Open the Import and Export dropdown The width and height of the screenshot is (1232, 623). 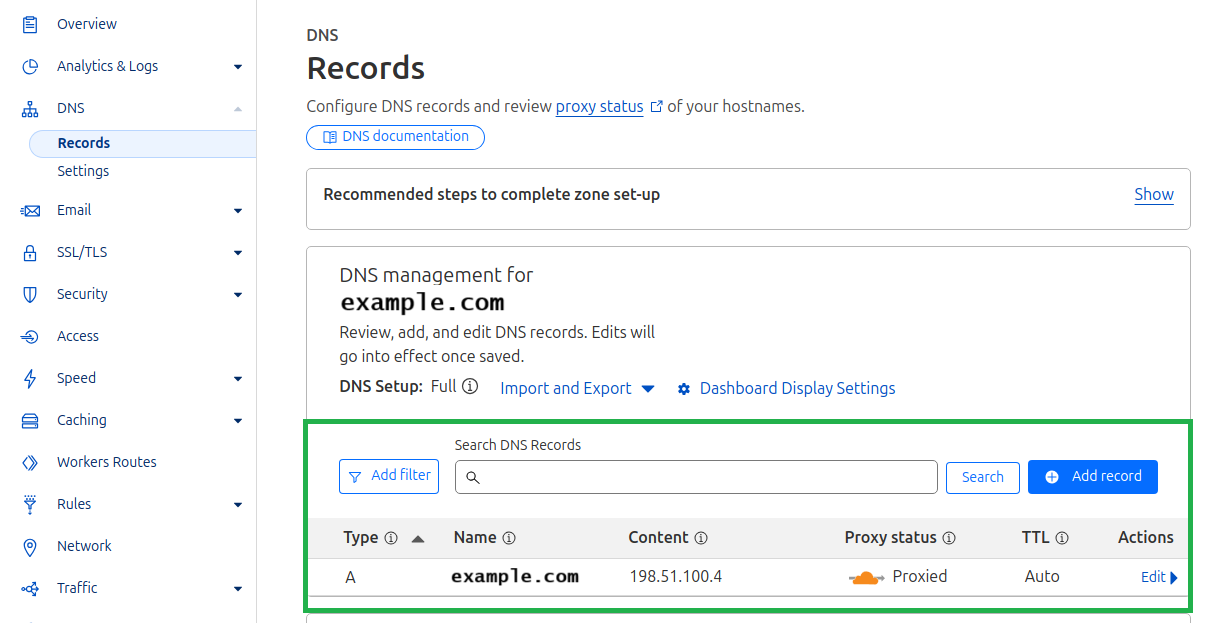pyautogui.click(x=577, y=388)
